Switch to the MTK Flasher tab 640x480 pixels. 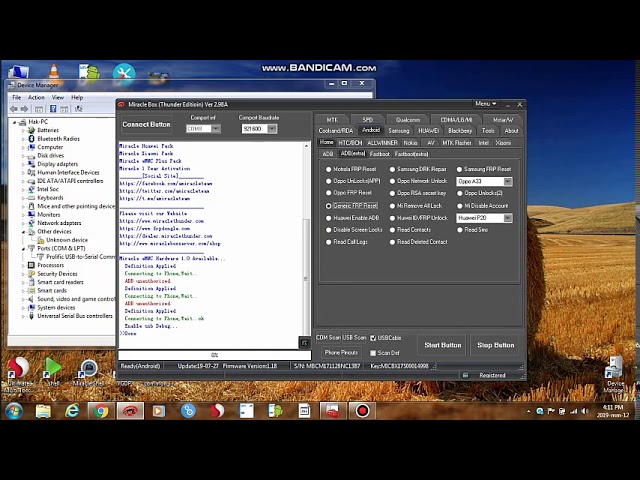coord(457,142)
